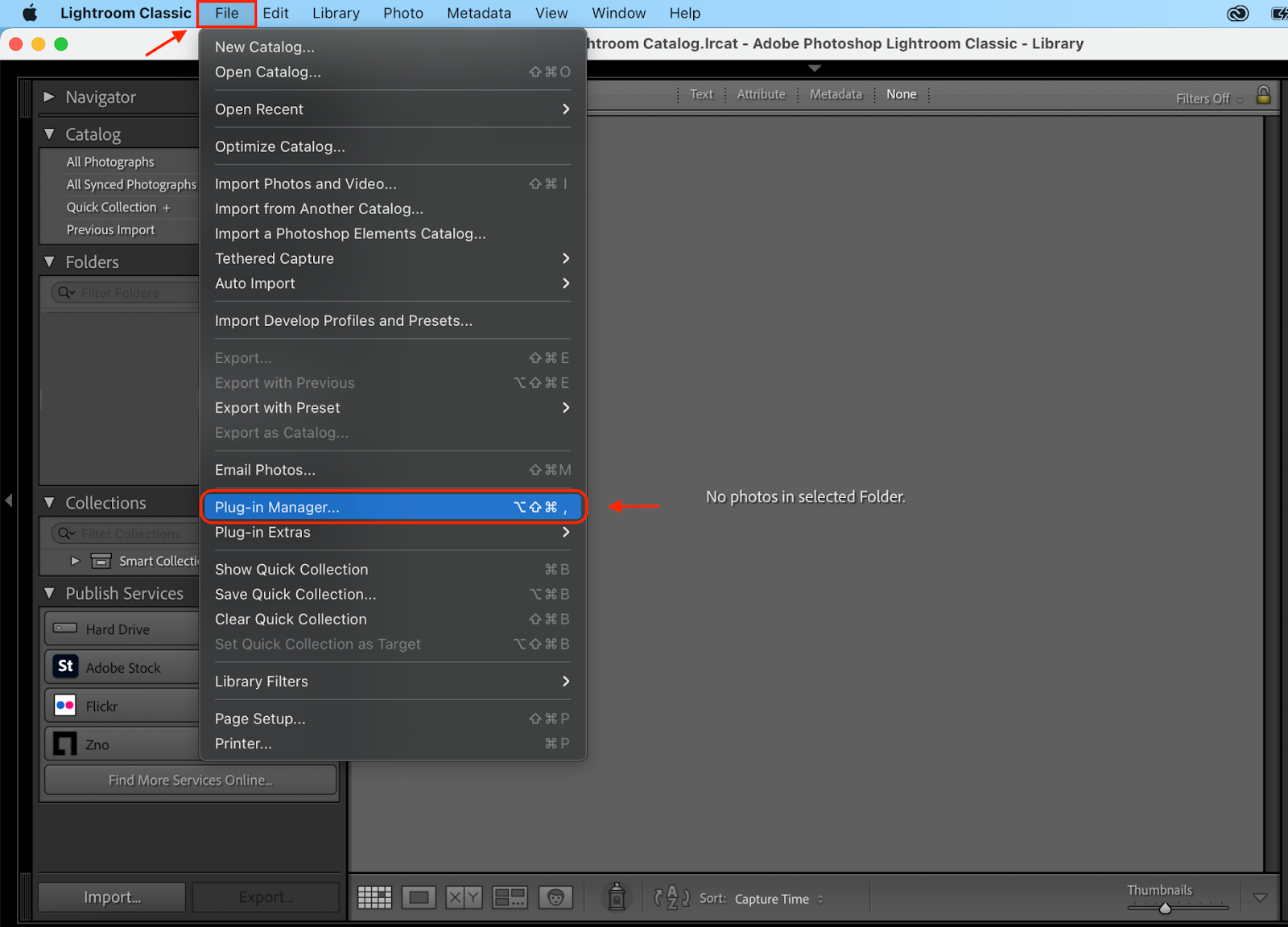Select All Photographs in Catalog
The width and height of the screenshot is (1288, 927).
tap(110, 162)
